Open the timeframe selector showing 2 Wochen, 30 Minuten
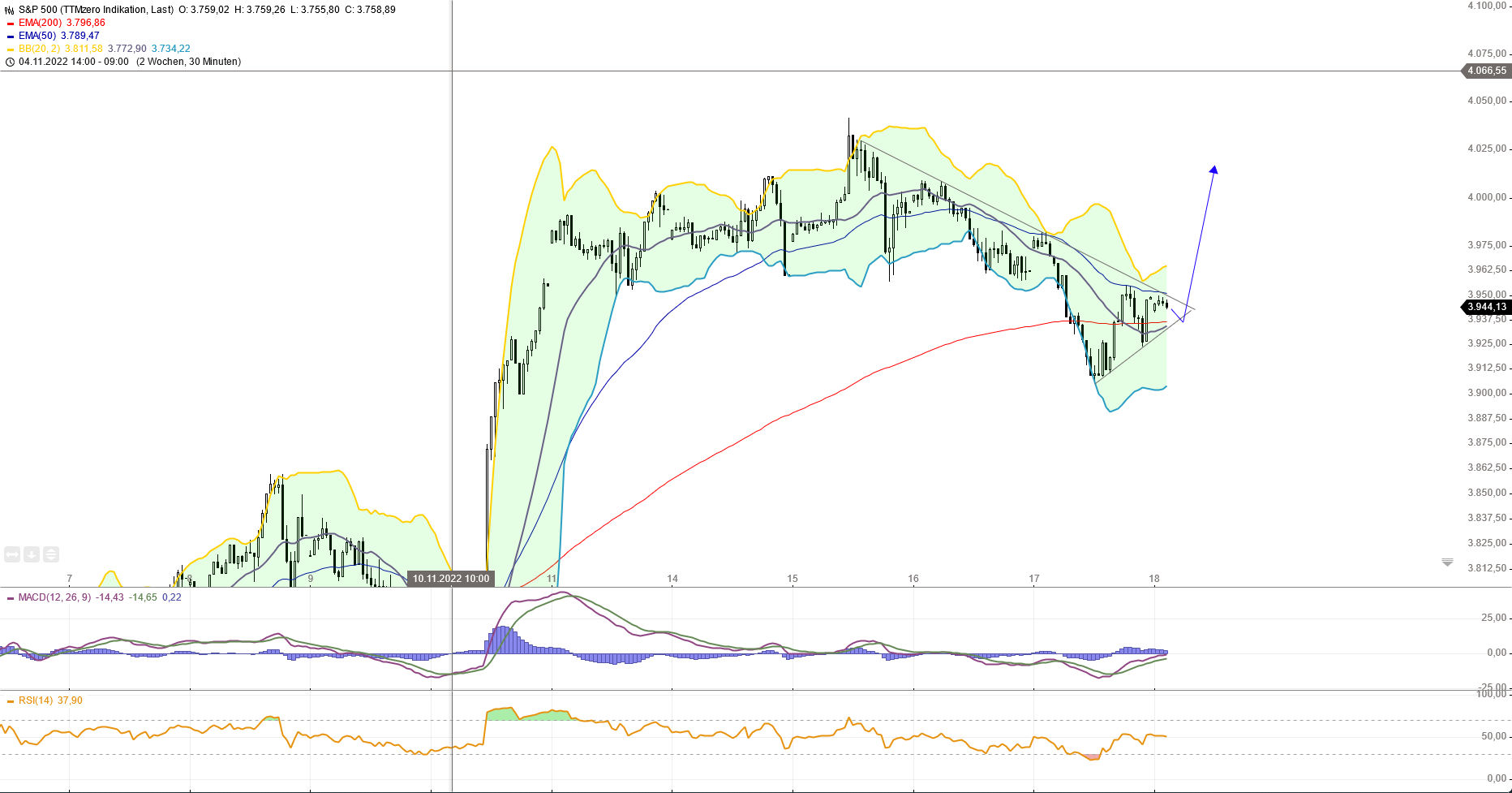The height and width of the screenshot is (793, 1512). 187,61
